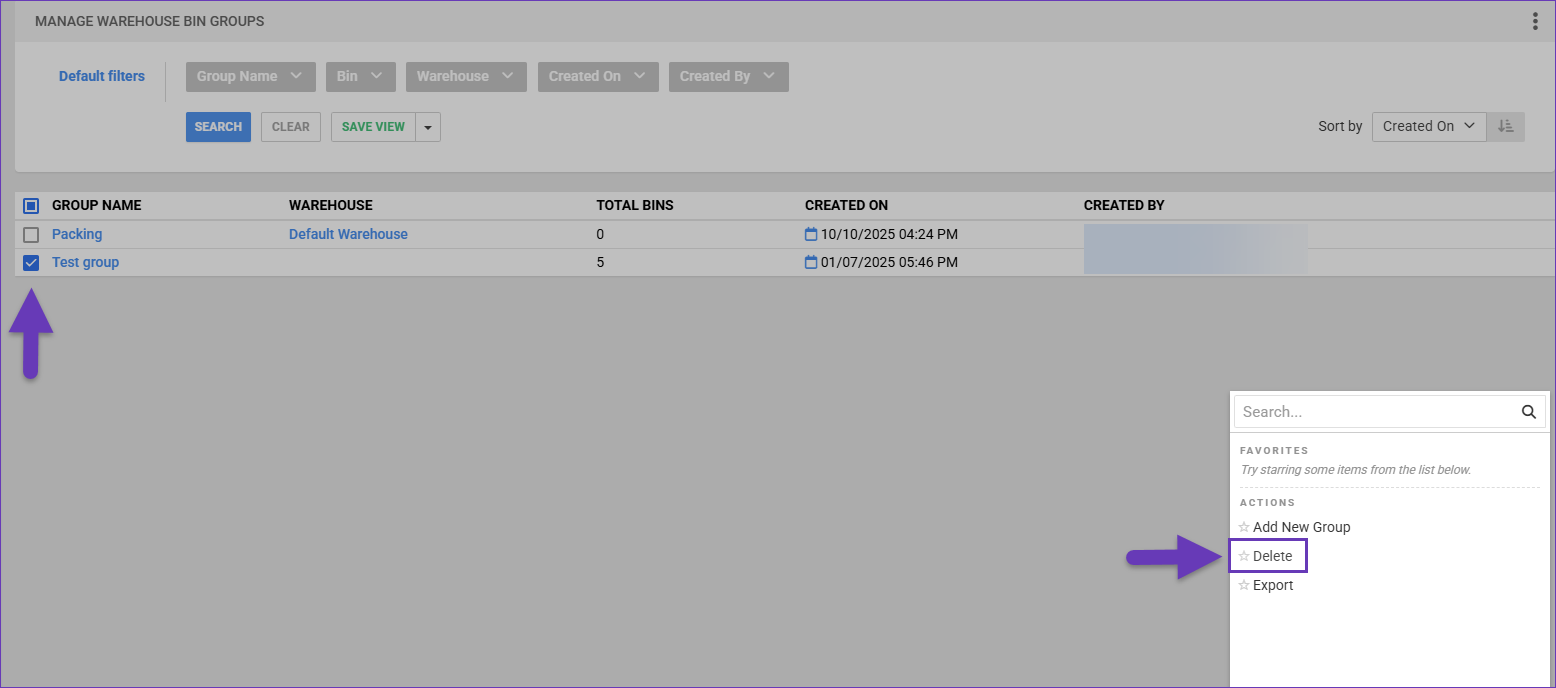The height and width of the screenshot is (688, 1556).
Task: Open the Sort by Created On dropdown
Action: 1428,126
